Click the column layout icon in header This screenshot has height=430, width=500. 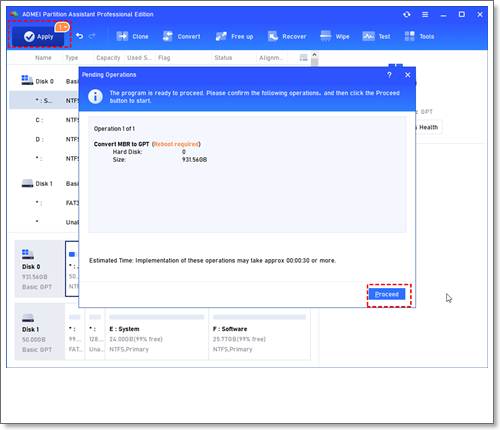coord(303,58)
